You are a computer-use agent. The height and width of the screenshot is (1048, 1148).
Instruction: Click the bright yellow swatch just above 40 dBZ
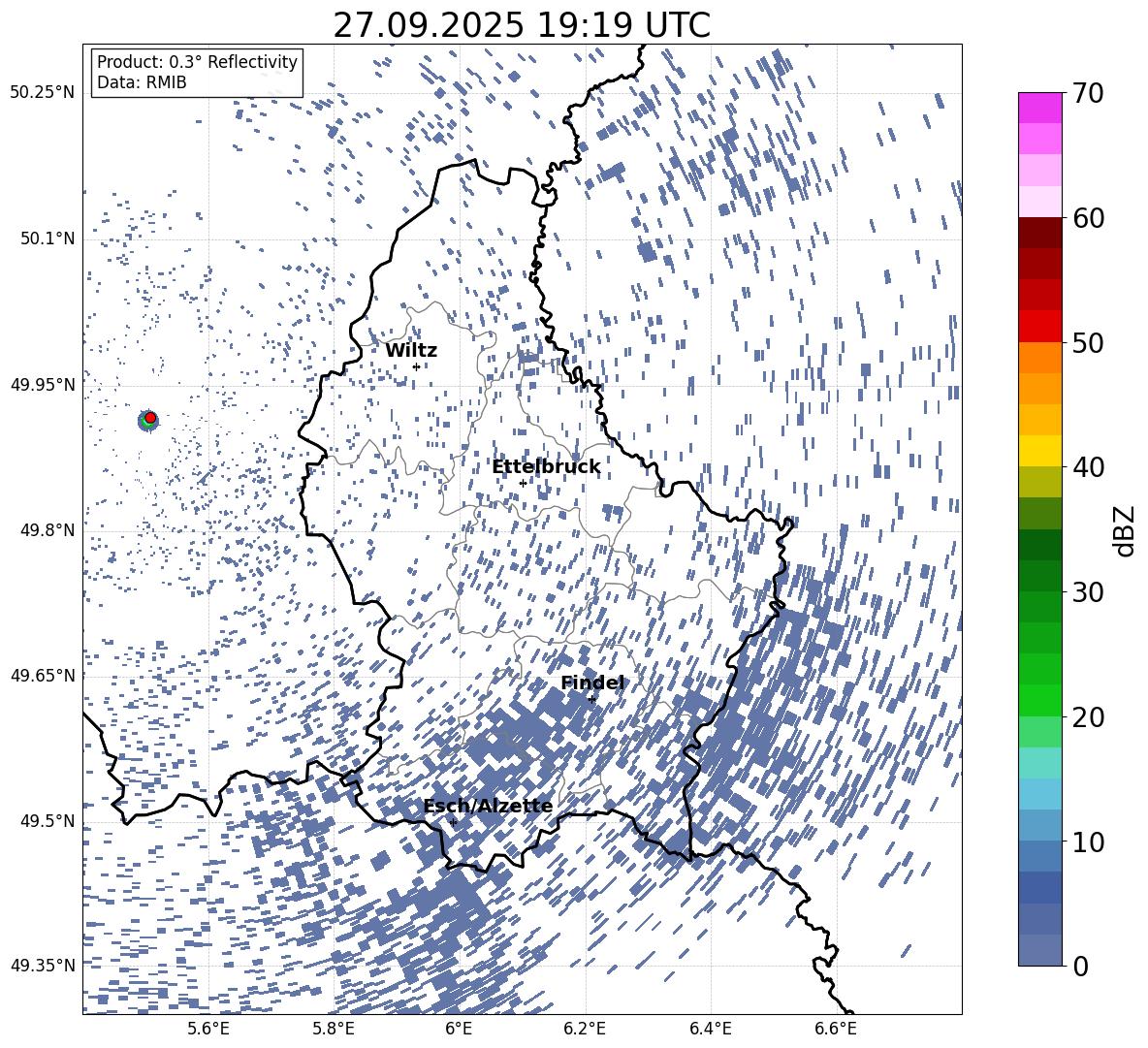point(1040,451)
